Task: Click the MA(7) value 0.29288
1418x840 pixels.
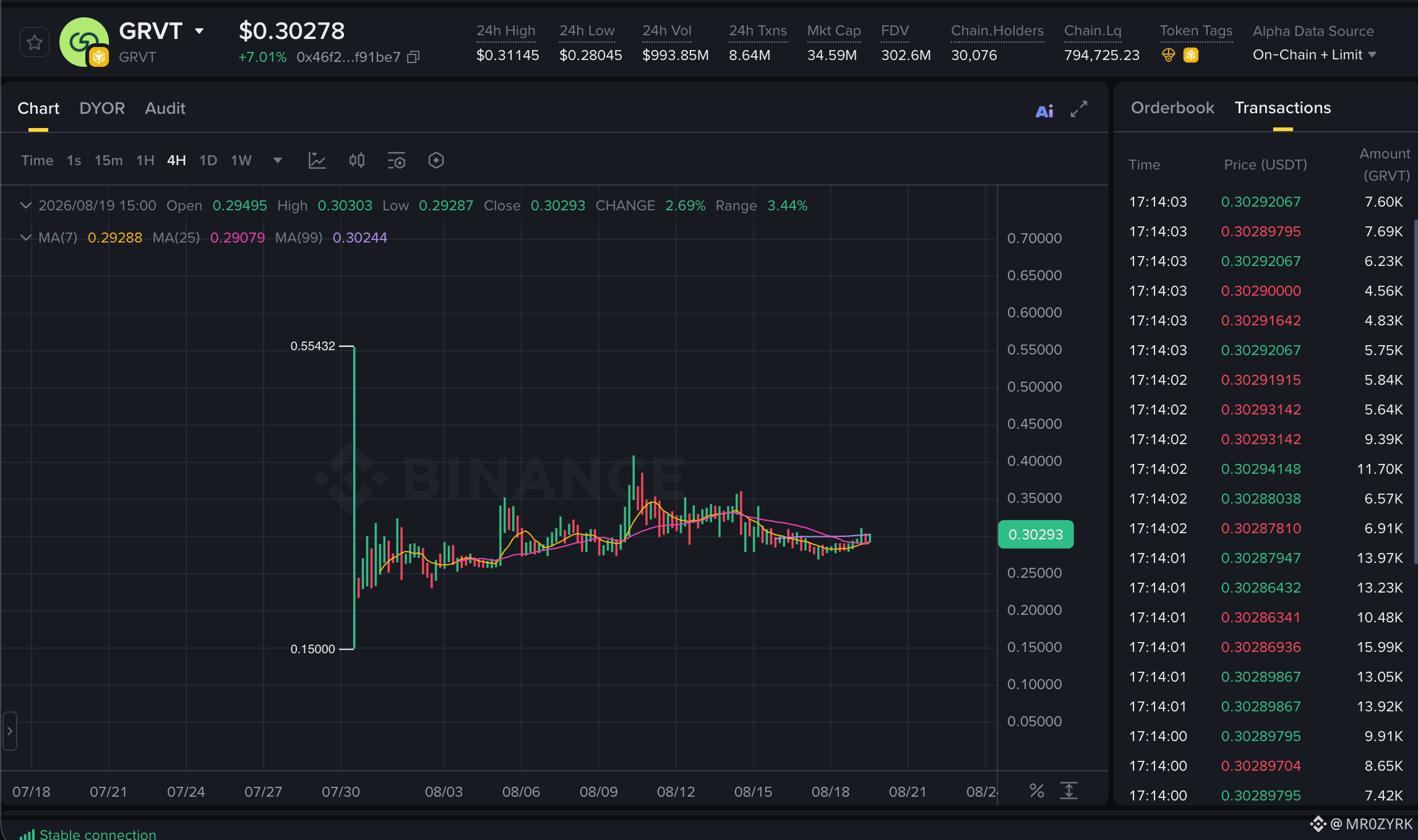Action: coord(115,238)
